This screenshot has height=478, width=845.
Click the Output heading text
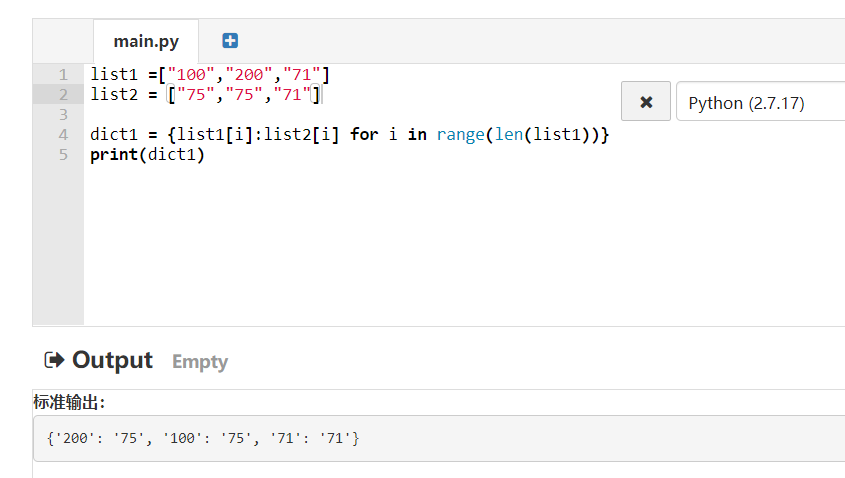pyautogui.click(x=112, y=360)
